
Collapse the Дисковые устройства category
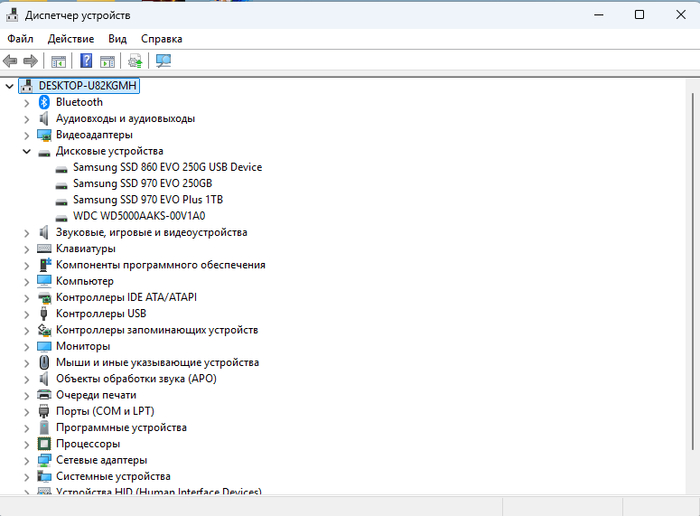click(x=27, y=151)
